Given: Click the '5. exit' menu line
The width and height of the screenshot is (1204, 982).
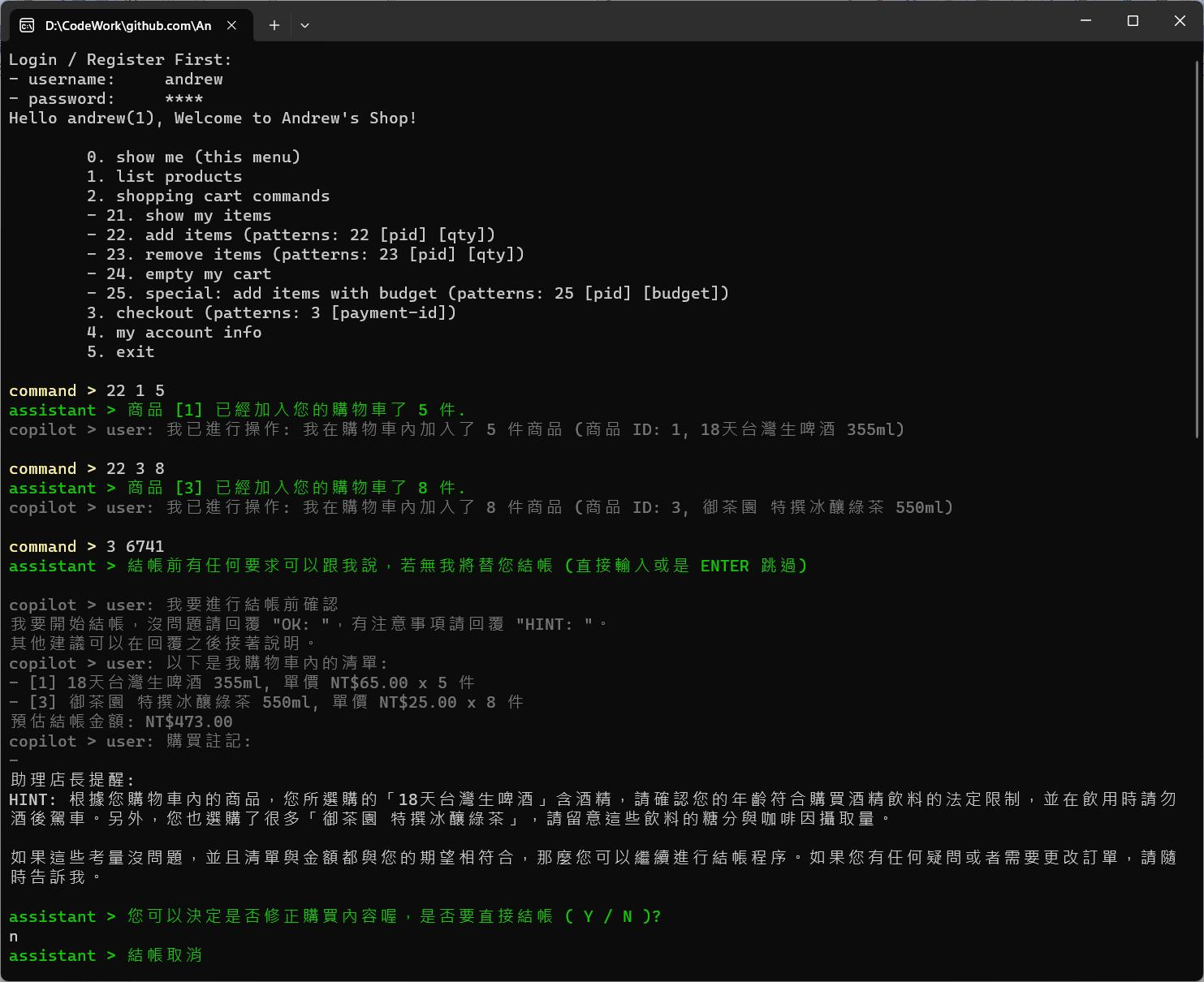Looking at the screenshot, I should tap(120, 352).
